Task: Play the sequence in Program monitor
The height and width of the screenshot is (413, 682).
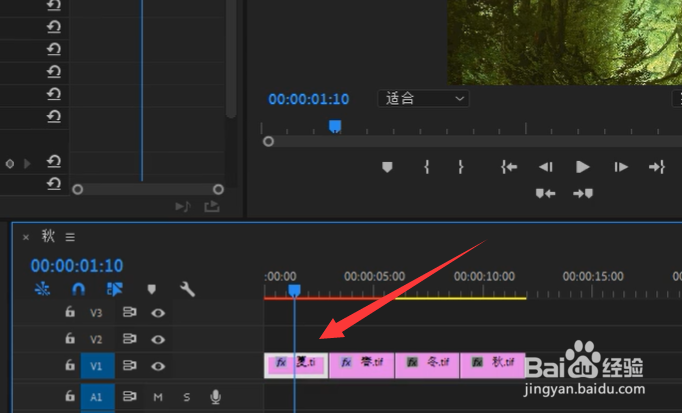Action: 582,167
